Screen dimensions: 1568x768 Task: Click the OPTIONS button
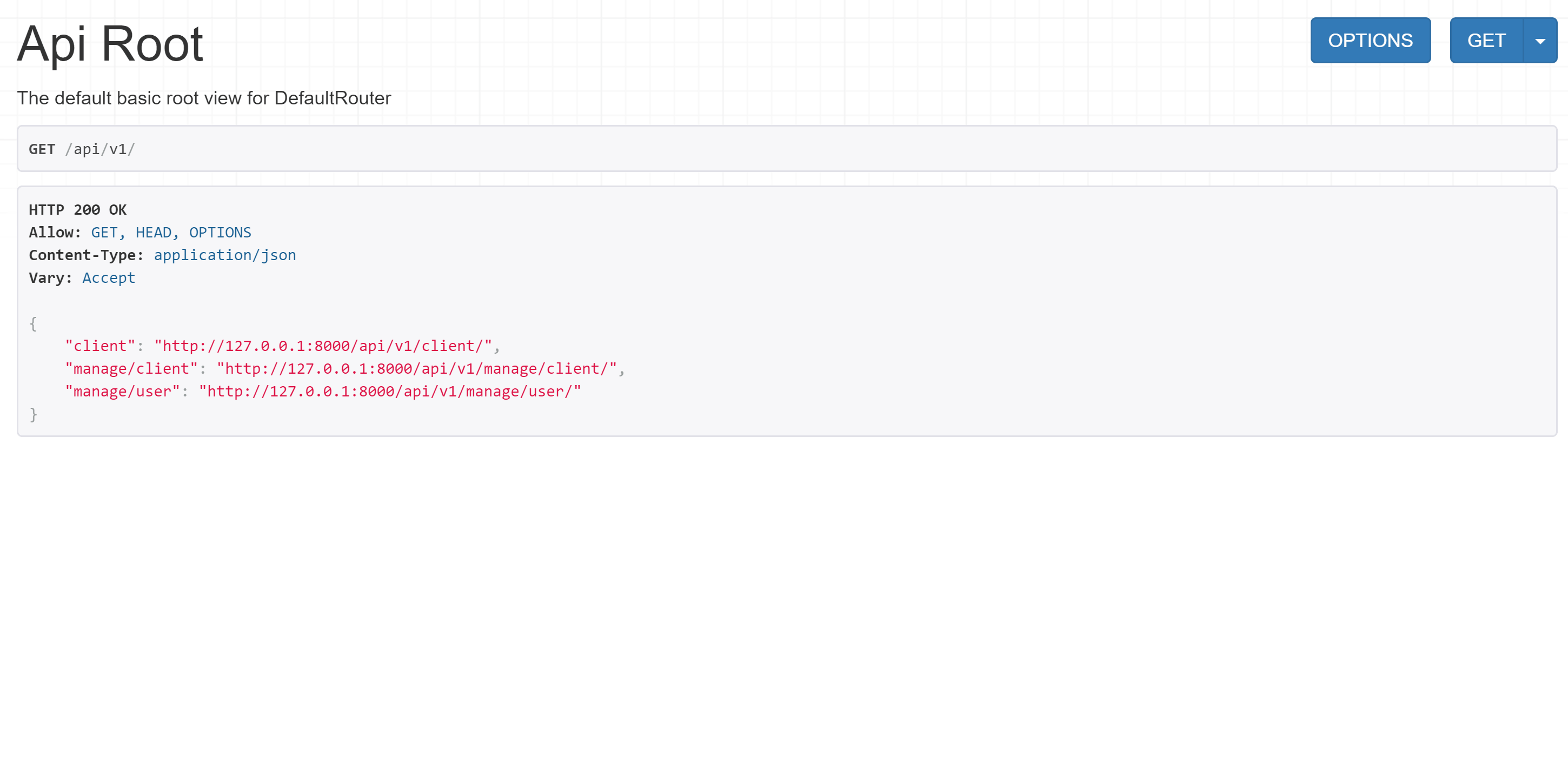pyautogui.click(x=1370, y=40)
